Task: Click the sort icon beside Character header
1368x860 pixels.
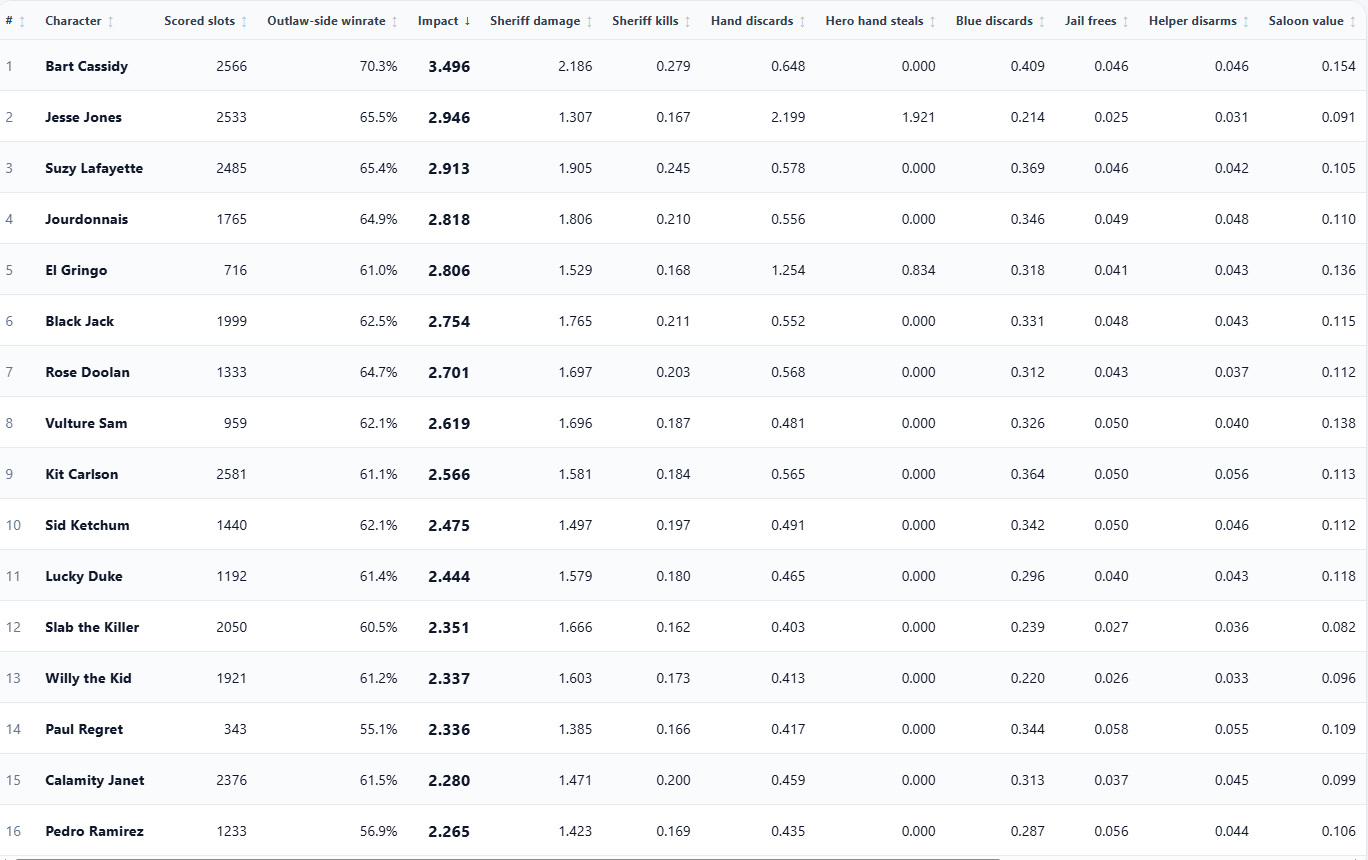Action: 111,21
